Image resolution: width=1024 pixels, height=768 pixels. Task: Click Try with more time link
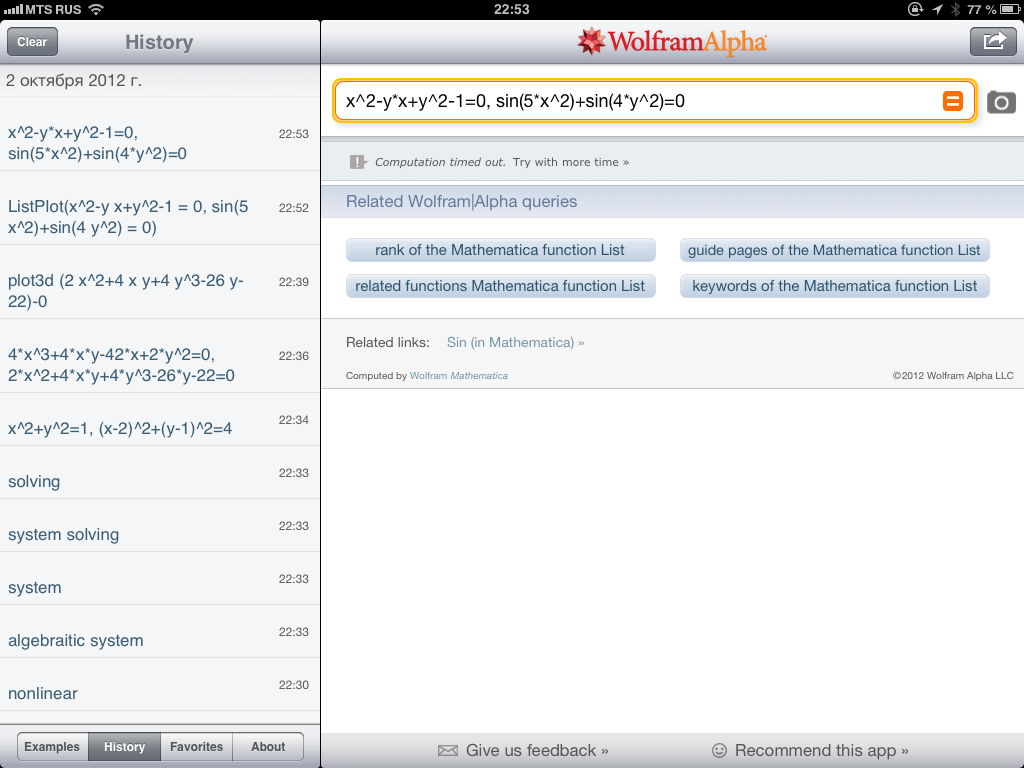[x=570, y=162]
